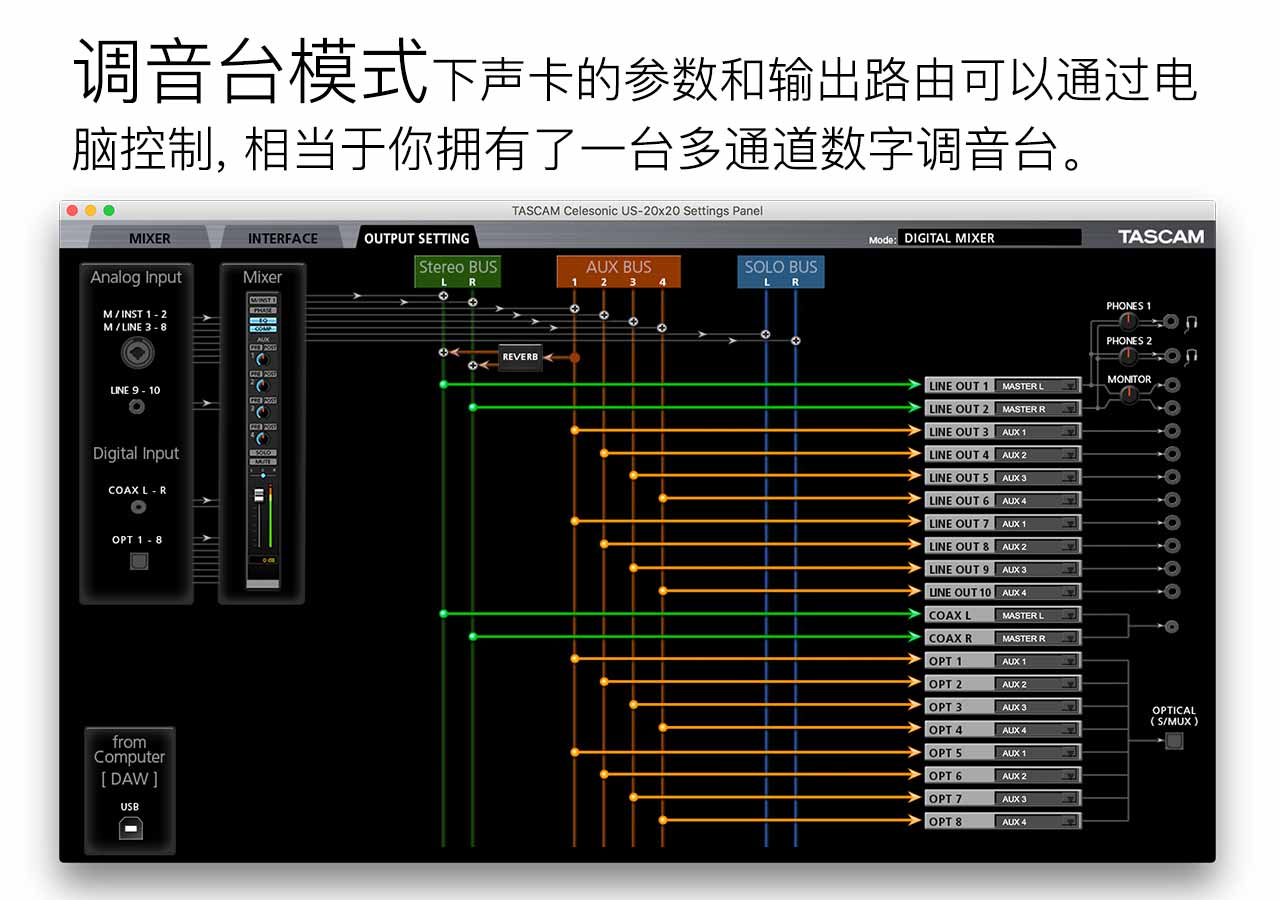Viewport: 1280px width, 900px height.
Task: Click the Mode field showing DIGITAL MIXER
Action: point(989,238)
